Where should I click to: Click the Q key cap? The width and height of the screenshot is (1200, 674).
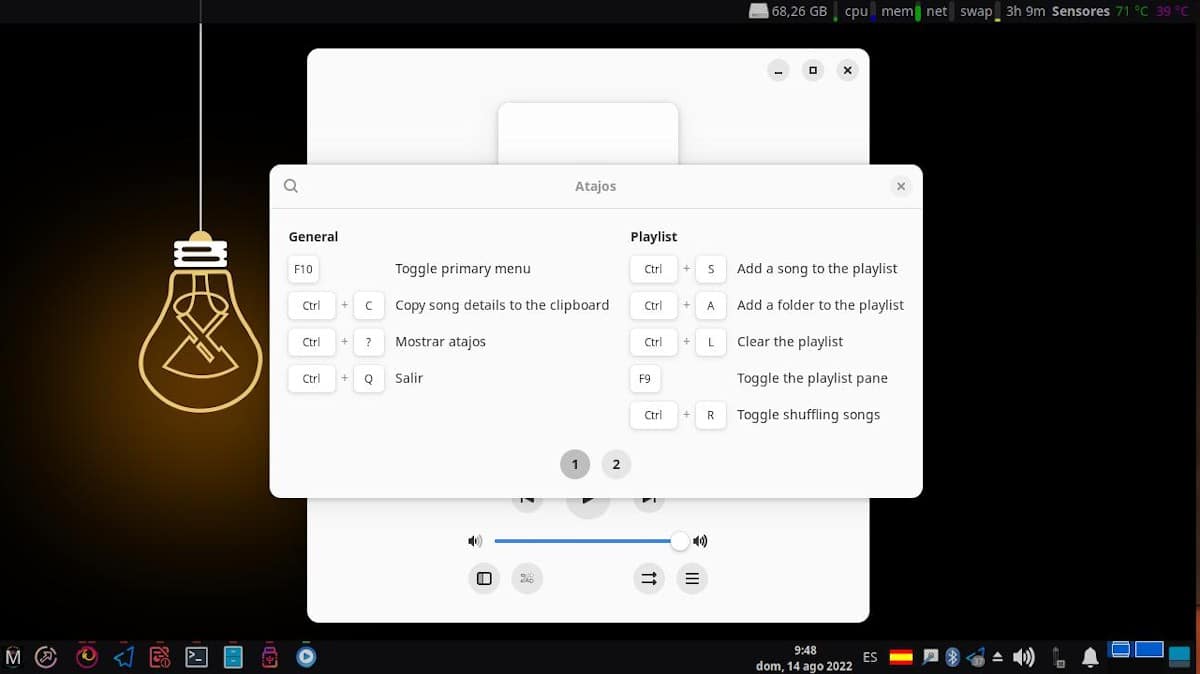[x=369, y=378]
